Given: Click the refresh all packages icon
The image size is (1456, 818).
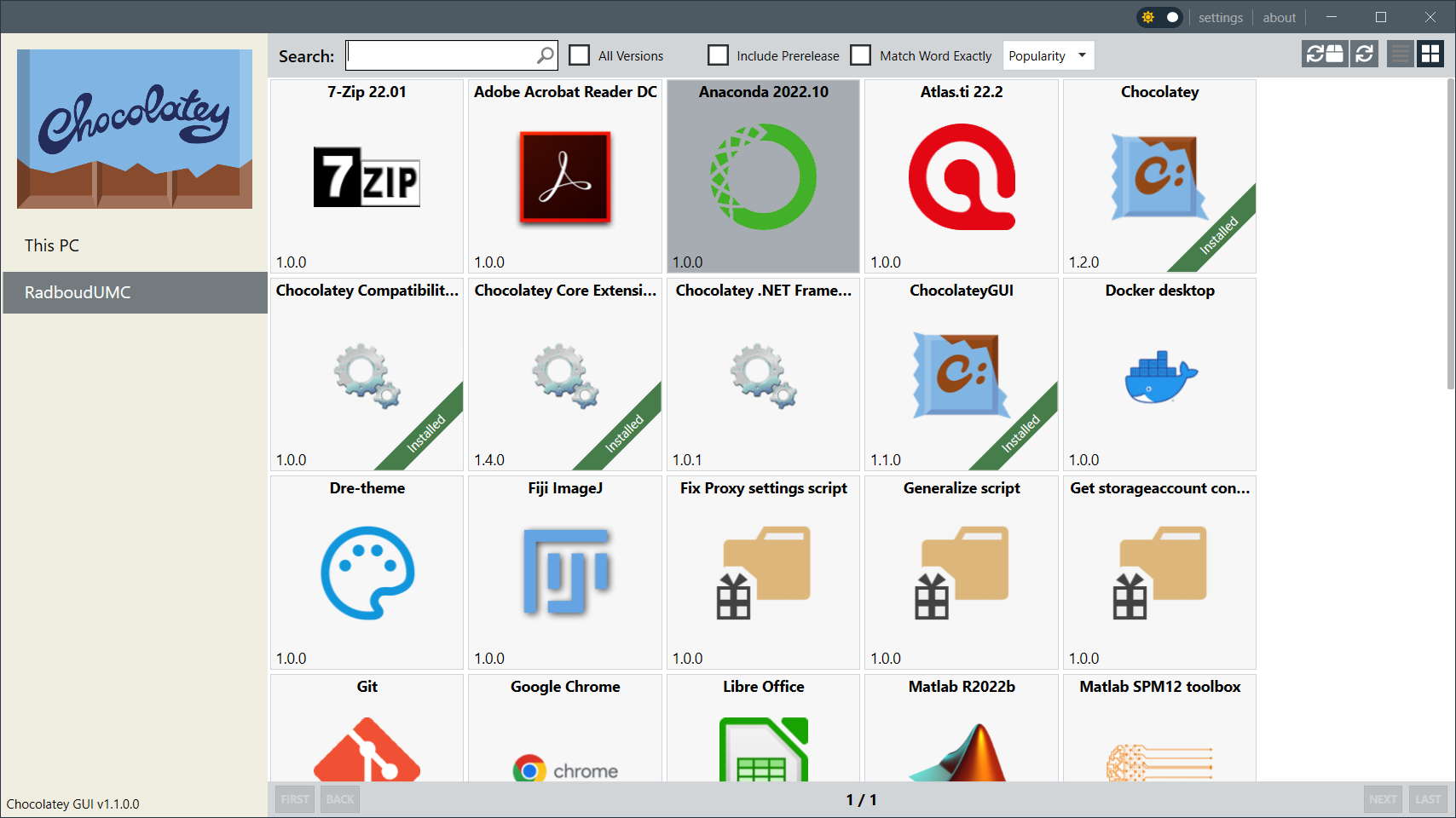Looking at the screenshot, I should [1323, 54].
